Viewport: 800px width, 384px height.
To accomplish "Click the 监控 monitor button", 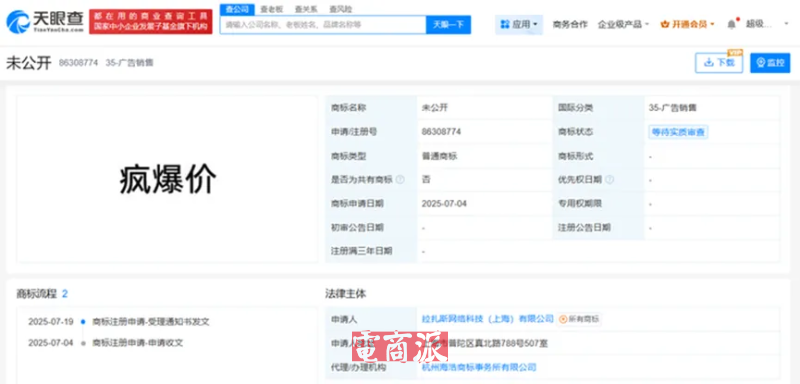I will pyautogui.click(x=770, y=63).
